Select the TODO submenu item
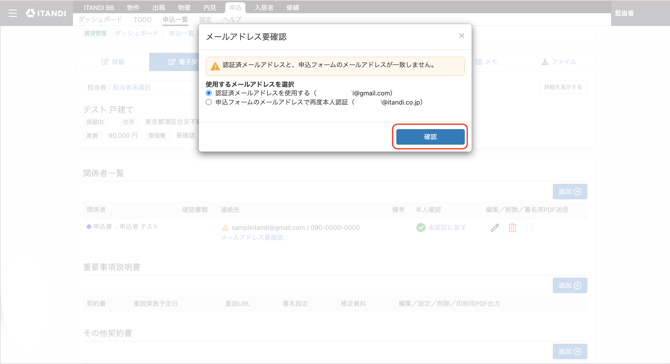 pos(142,20)
